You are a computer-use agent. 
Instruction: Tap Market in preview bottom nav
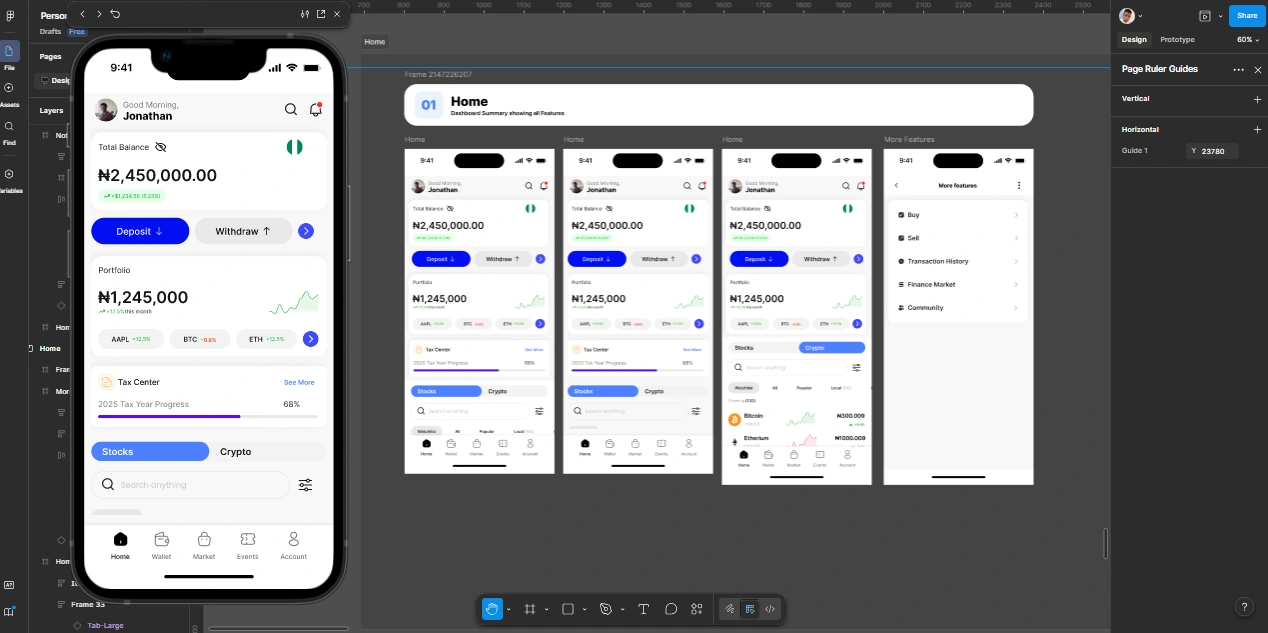click(204, 545)
